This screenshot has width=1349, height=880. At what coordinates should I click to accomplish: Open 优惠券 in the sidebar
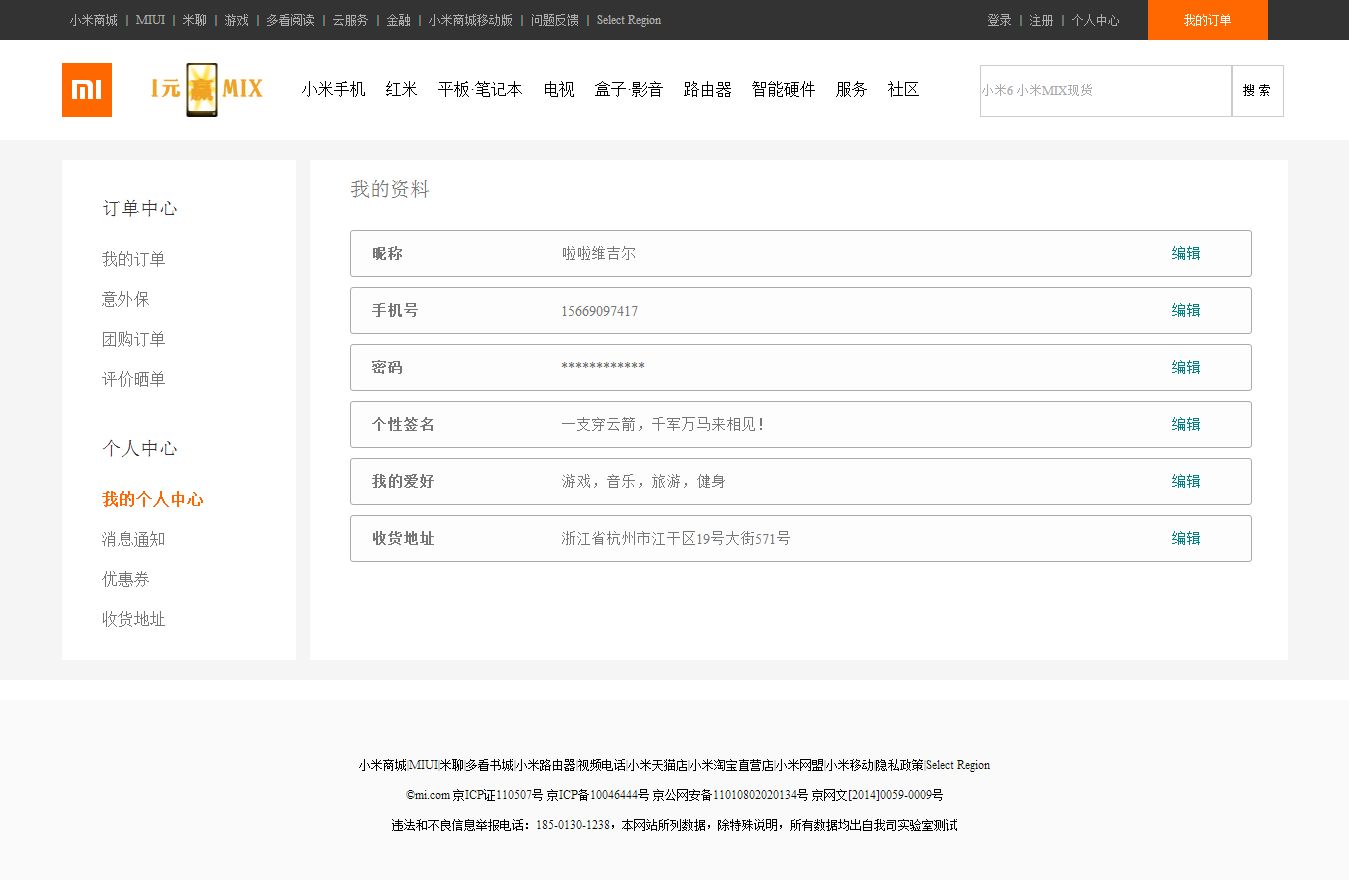(x=125, y=579)
